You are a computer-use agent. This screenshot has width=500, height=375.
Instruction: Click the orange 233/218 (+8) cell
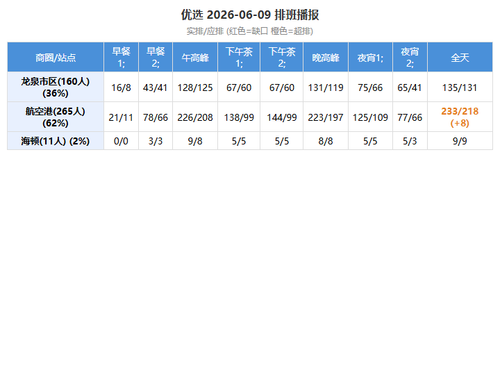tap(460, 117)
